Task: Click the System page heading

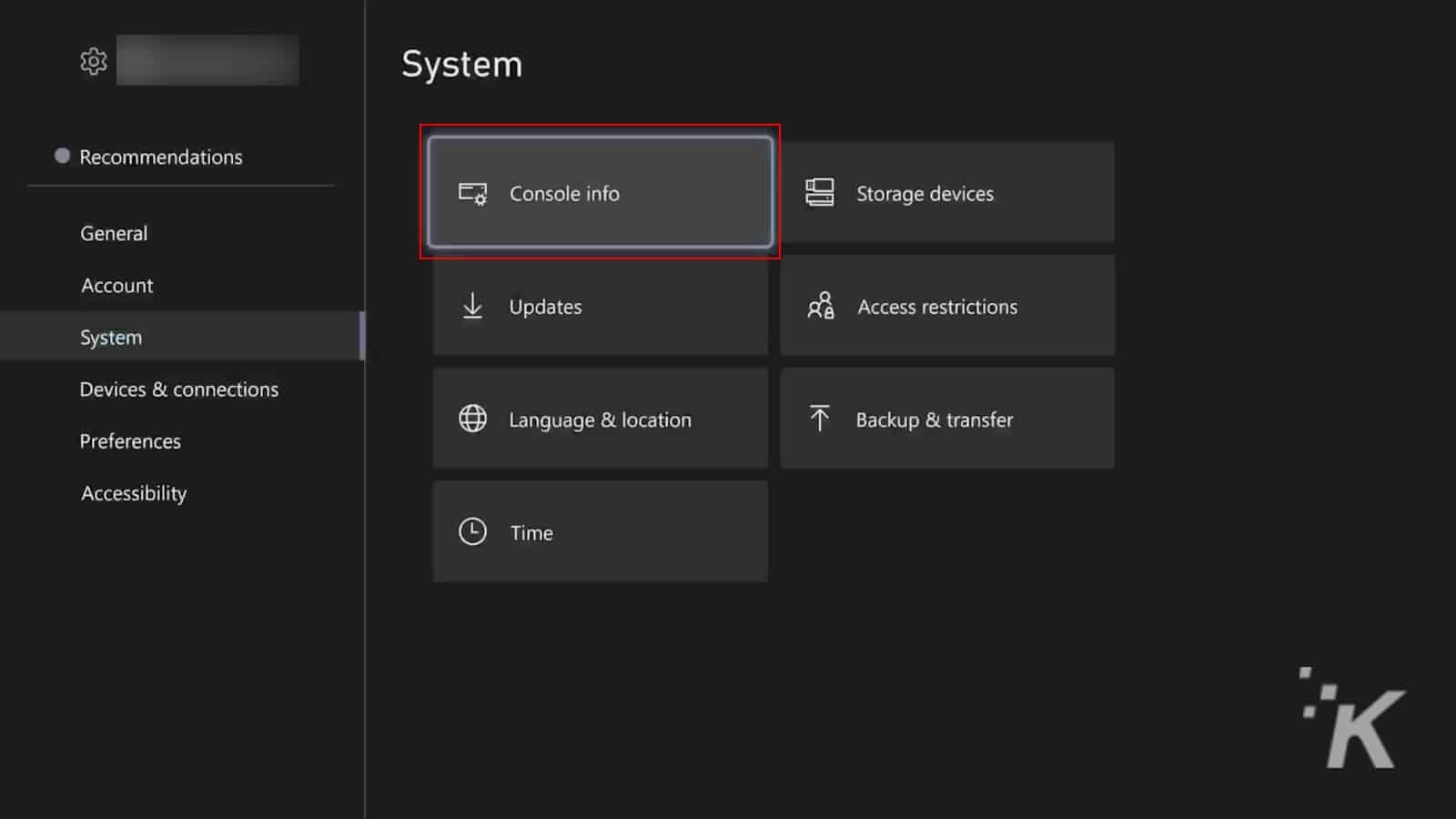Action: pyautogui.click(x=462, y=65)
